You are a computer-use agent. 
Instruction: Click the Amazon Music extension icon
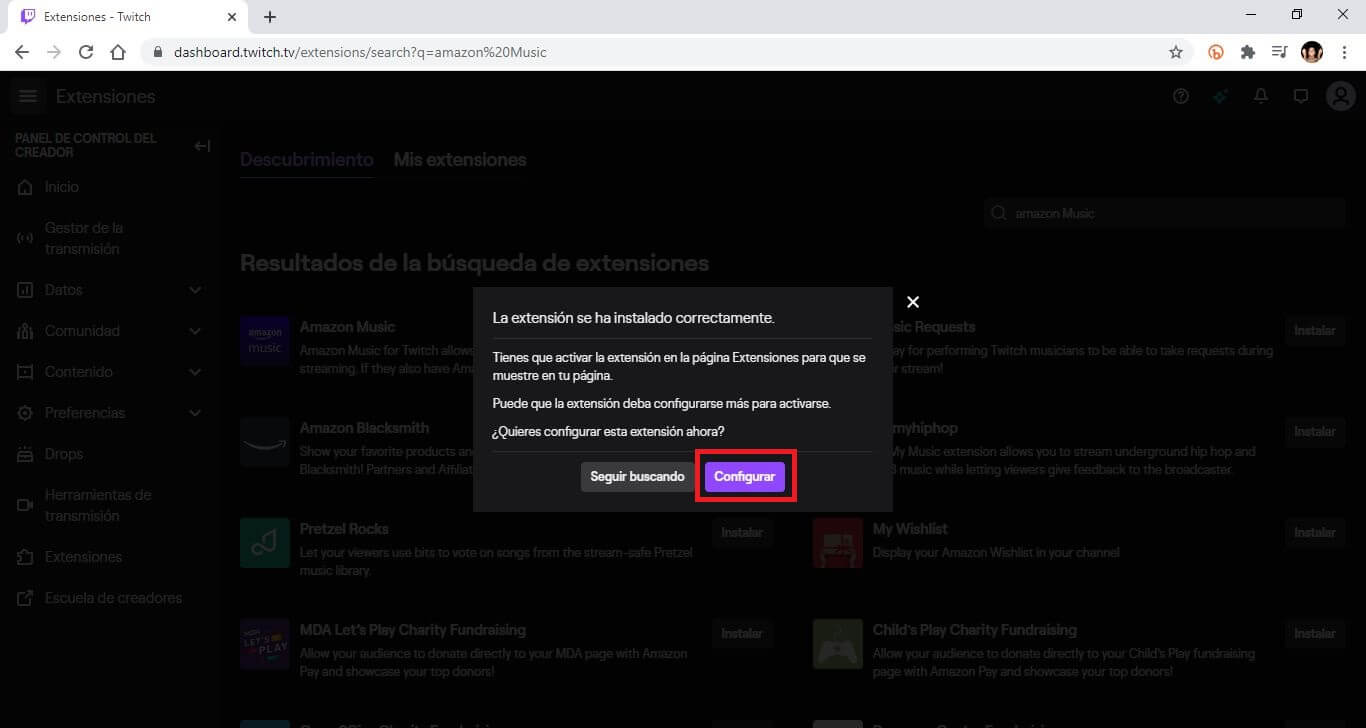click(265, 341)
